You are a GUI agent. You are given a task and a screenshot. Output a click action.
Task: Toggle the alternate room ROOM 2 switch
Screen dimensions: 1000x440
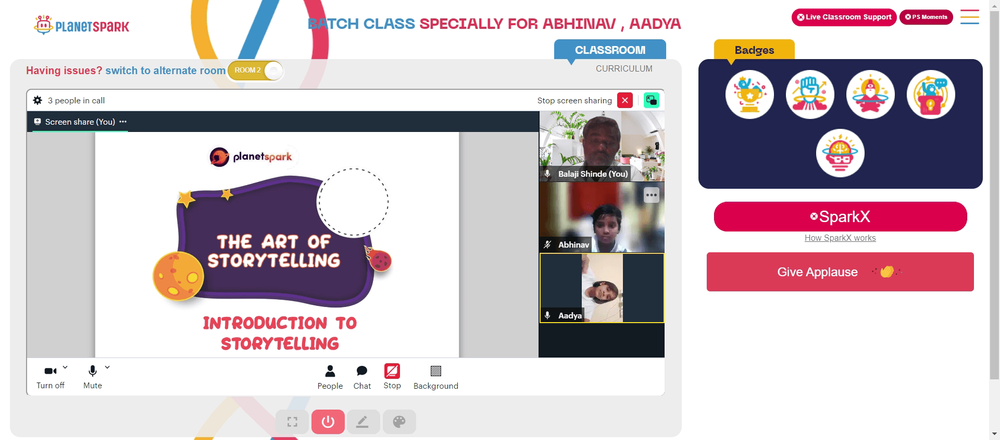255,70
